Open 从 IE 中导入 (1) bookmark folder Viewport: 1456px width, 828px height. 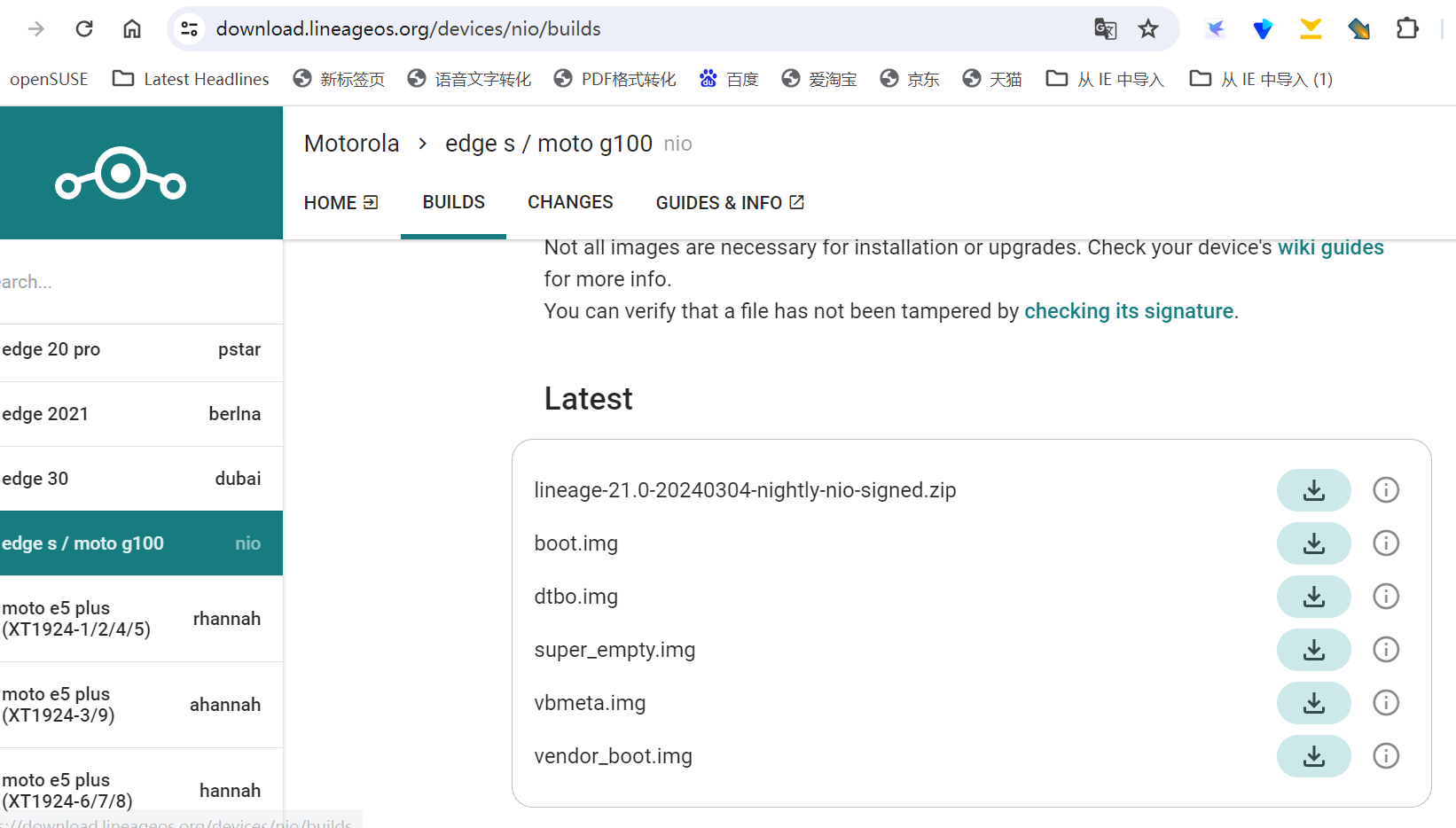(1261, 79)
